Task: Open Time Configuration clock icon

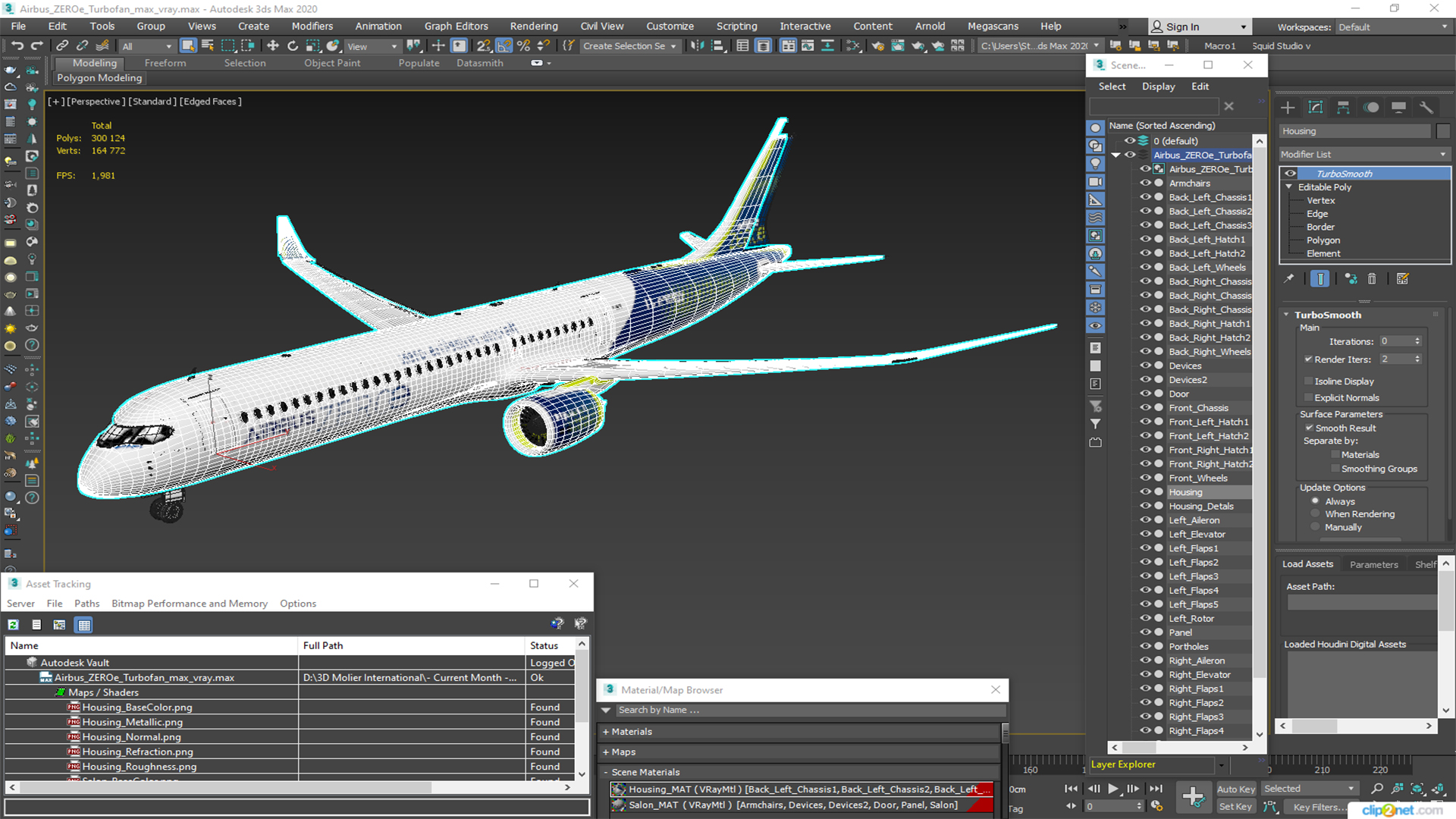Action: point(1157,806)
